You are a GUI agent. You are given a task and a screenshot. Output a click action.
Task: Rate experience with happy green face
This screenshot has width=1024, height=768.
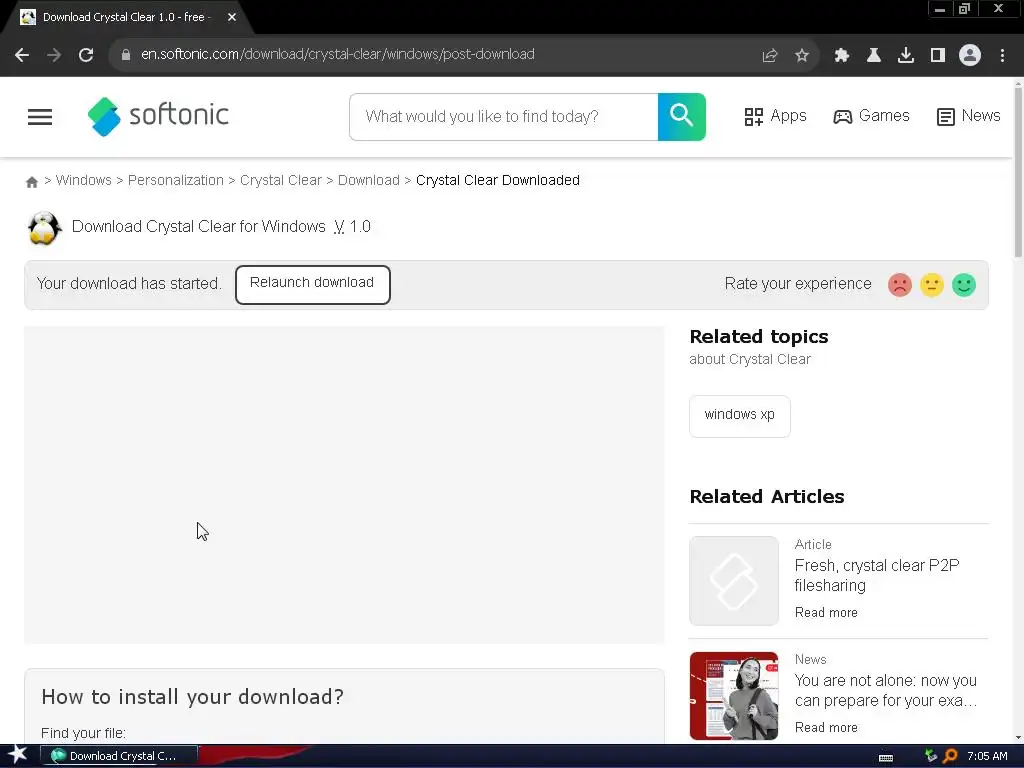[x=964, y=285]
